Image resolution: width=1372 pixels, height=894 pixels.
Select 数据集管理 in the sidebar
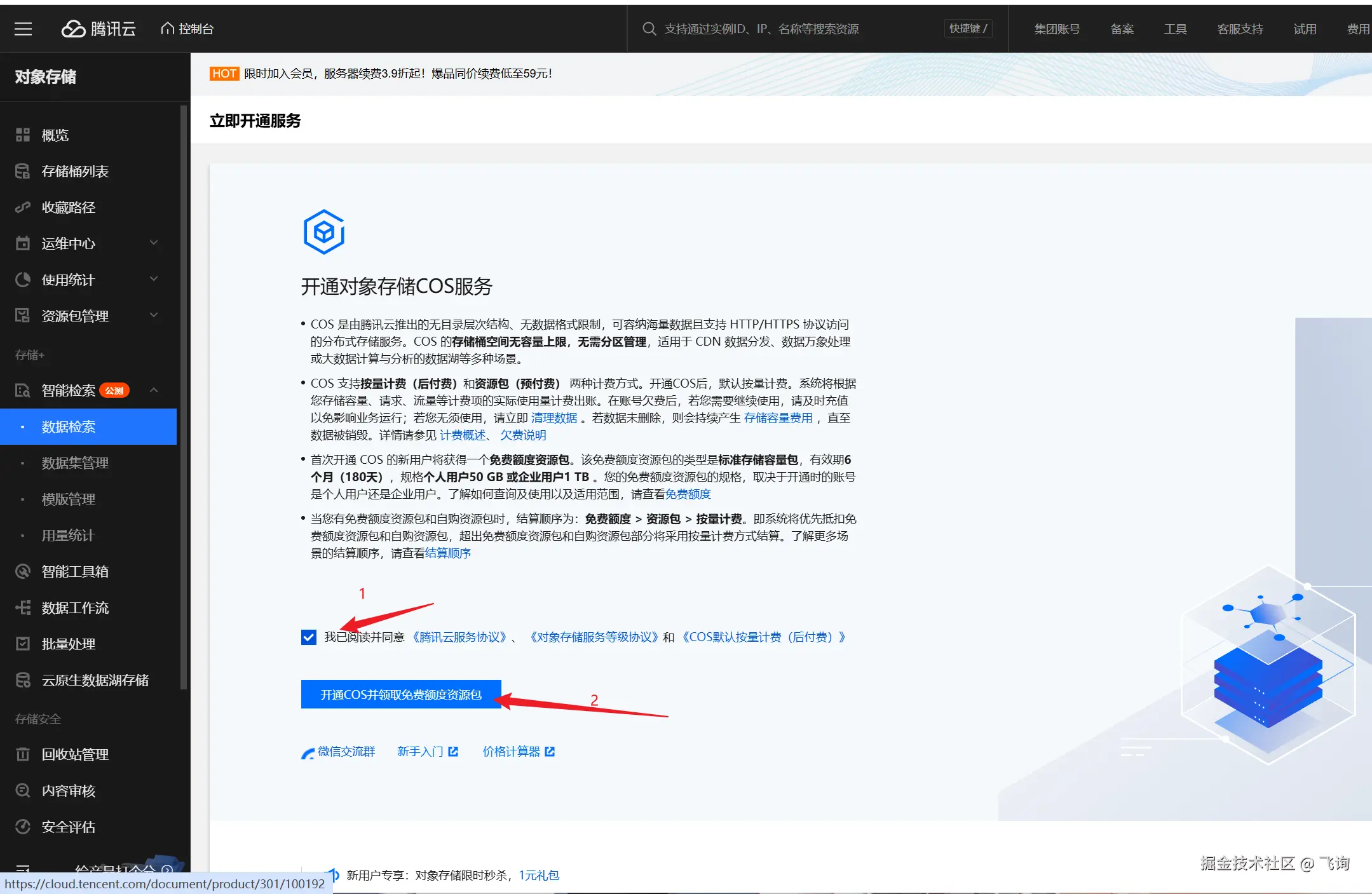[75, 463]
